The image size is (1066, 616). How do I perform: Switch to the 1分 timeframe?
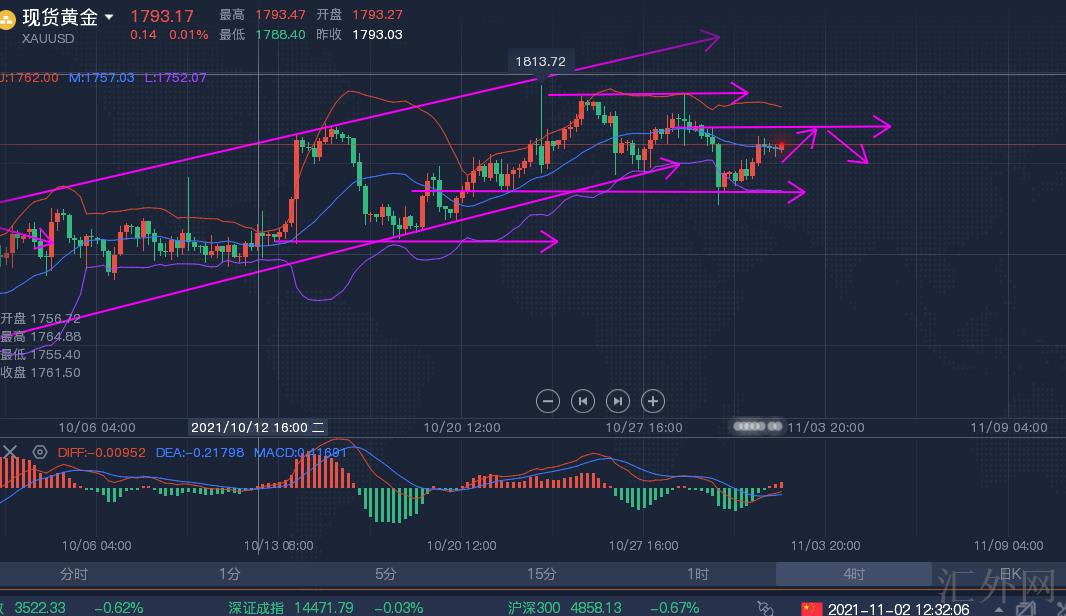click(230, 574)
